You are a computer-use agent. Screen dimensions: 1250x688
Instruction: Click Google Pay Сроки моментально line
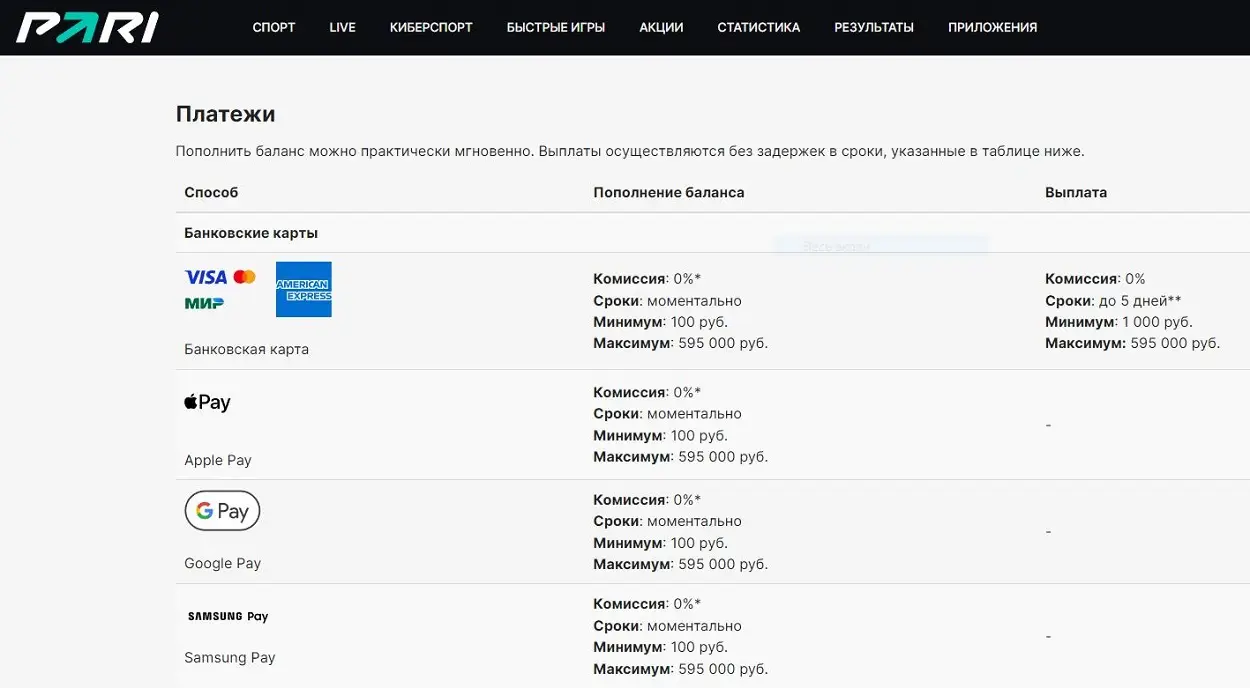click(x=667, y=521)
